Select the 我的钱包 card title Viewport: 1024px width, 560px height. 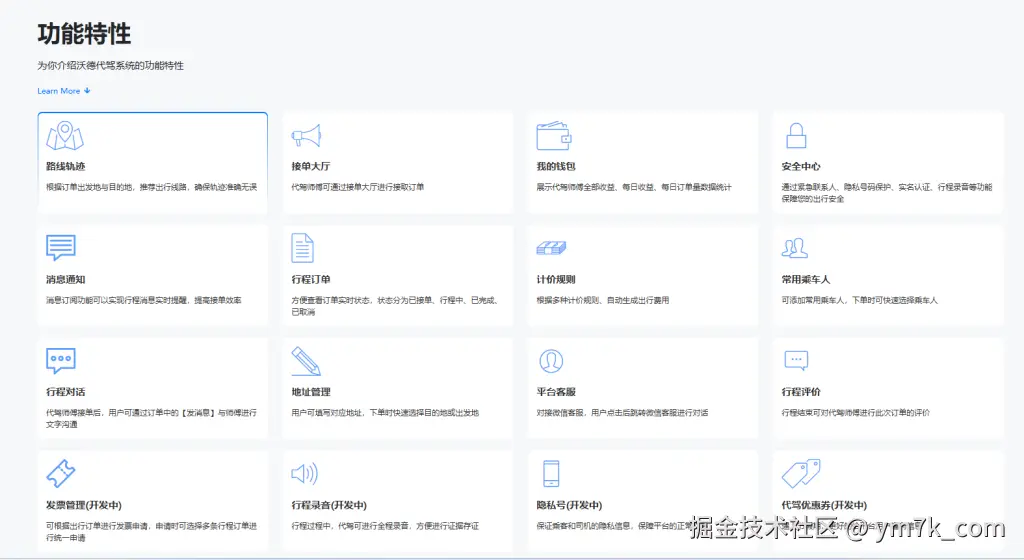pyautogui.click(x=556, y=166)
